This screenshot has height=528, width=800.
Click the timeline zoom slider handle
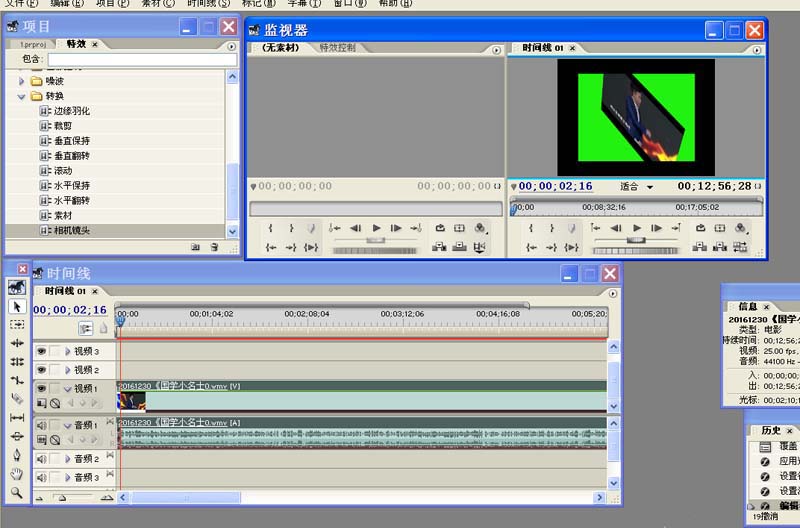pyautogui.click(x=62, y=498)
